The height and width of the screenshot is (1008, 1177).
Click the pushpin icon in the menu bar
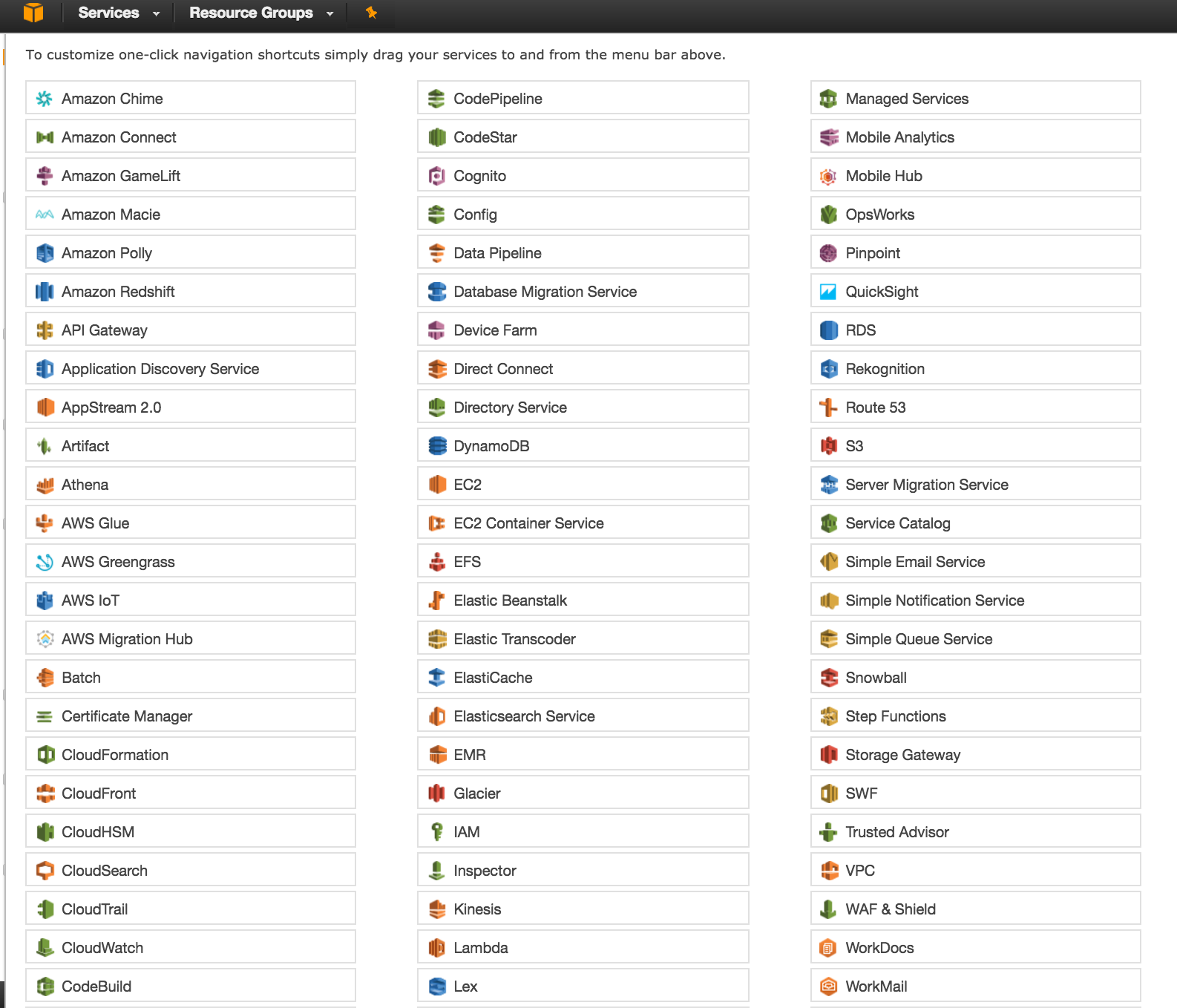[372, 13]
